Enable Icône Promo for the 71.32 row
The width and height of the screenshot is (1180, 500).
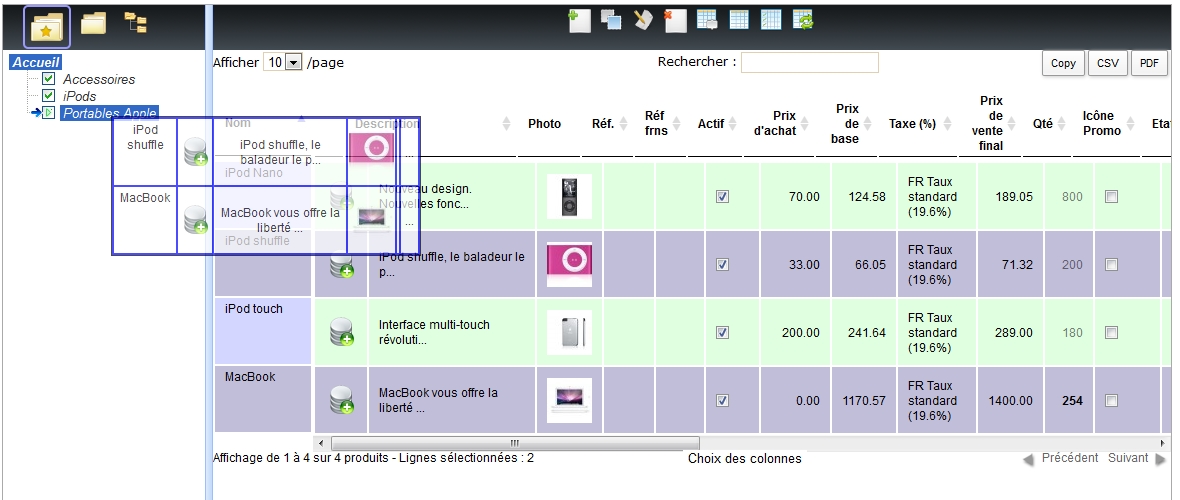[1111, 264]
